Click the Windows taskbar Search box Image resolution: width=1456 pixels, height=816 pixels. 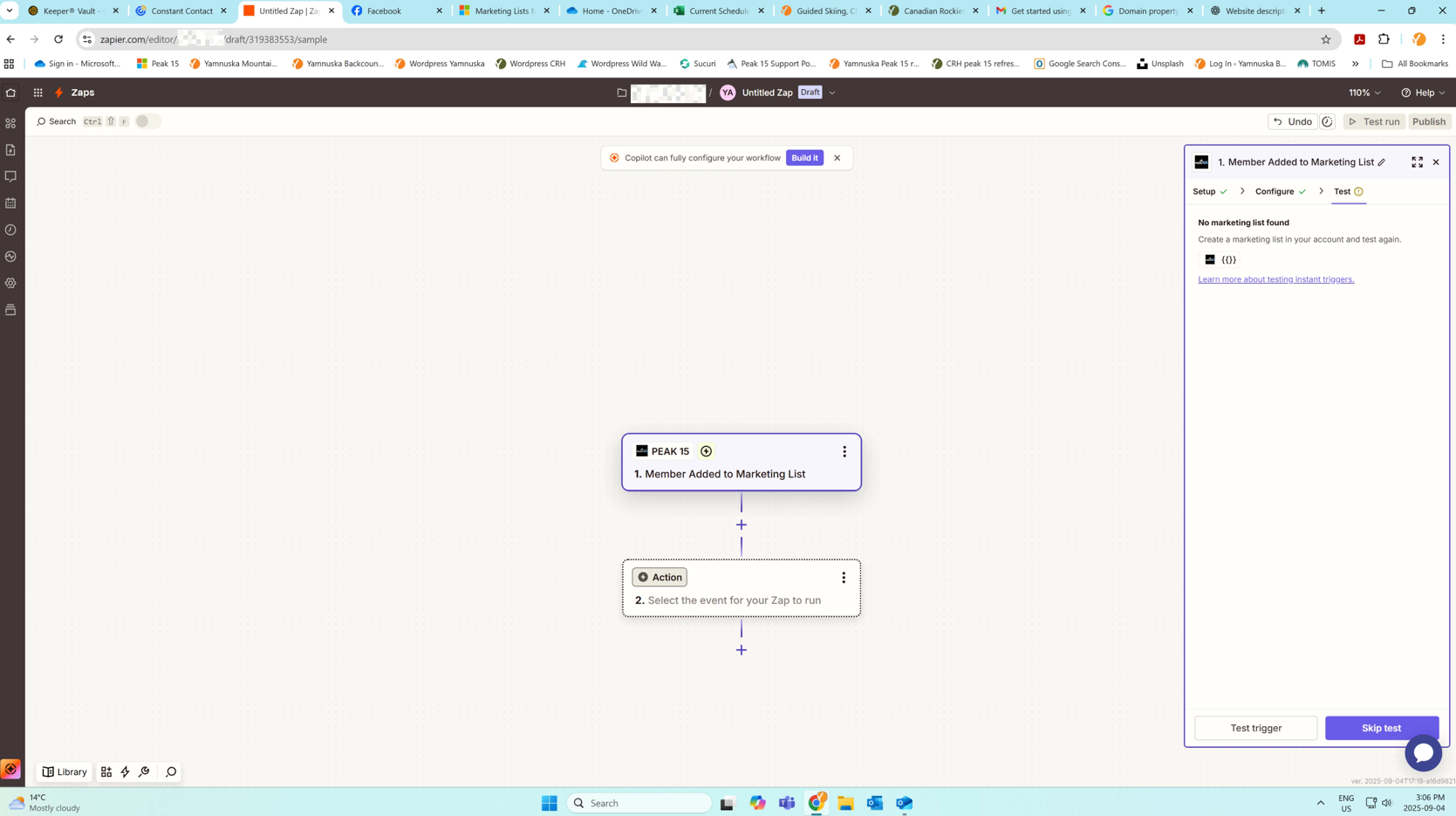pyautogui.click(x=639, y=803)
